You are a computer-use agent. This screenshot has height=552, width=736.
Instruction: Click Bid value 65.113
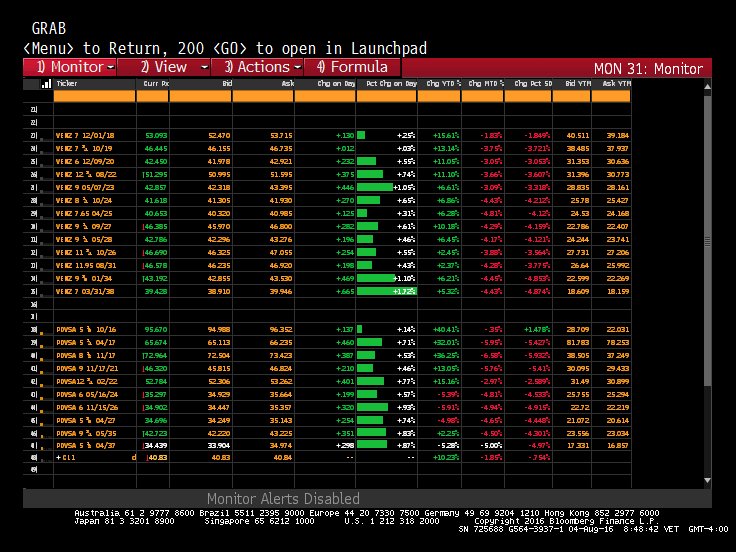pyautogui.click(x=219, y=343)
